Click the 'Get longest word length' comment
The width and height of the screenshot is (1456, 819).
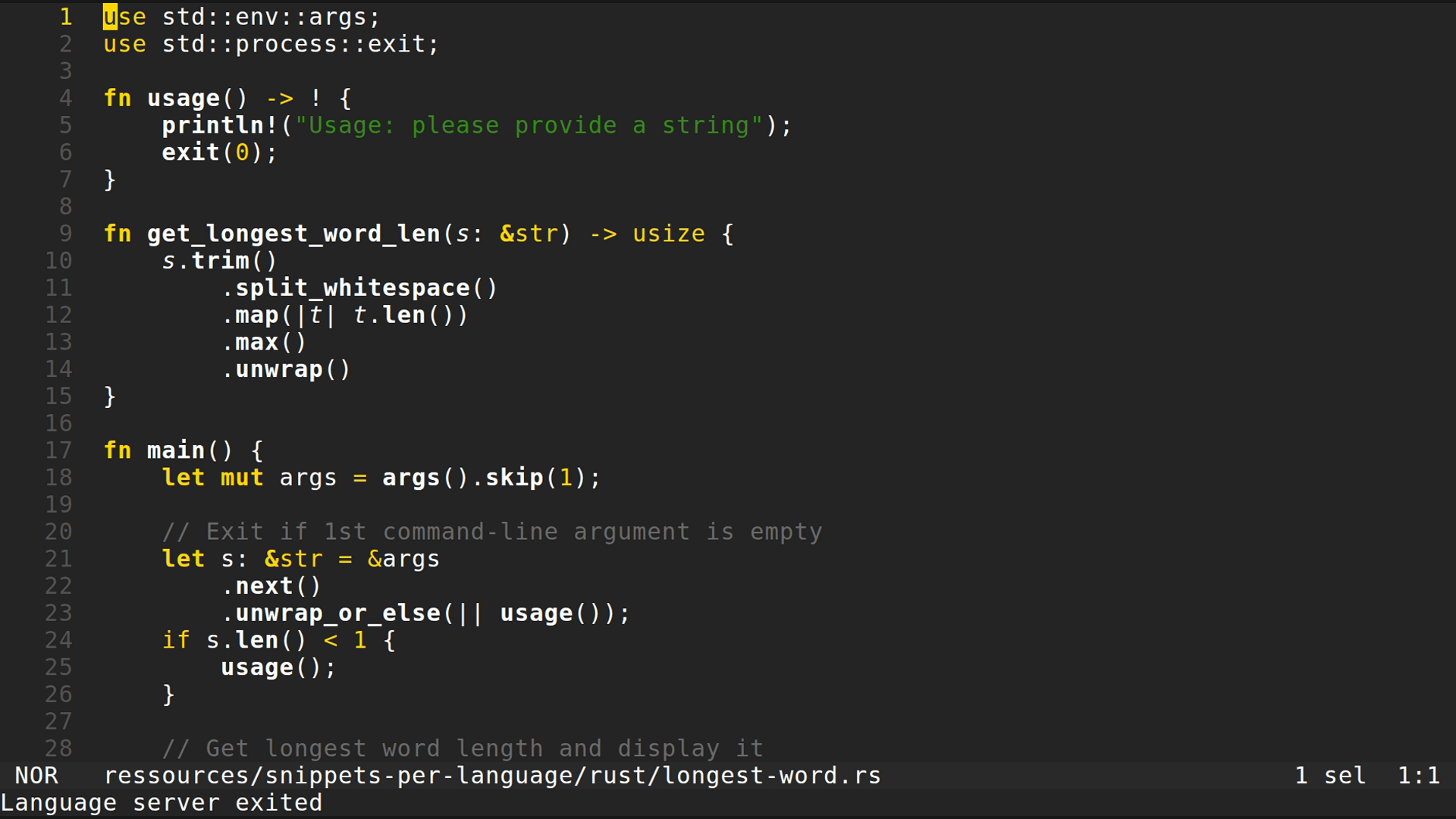point(463,748)
